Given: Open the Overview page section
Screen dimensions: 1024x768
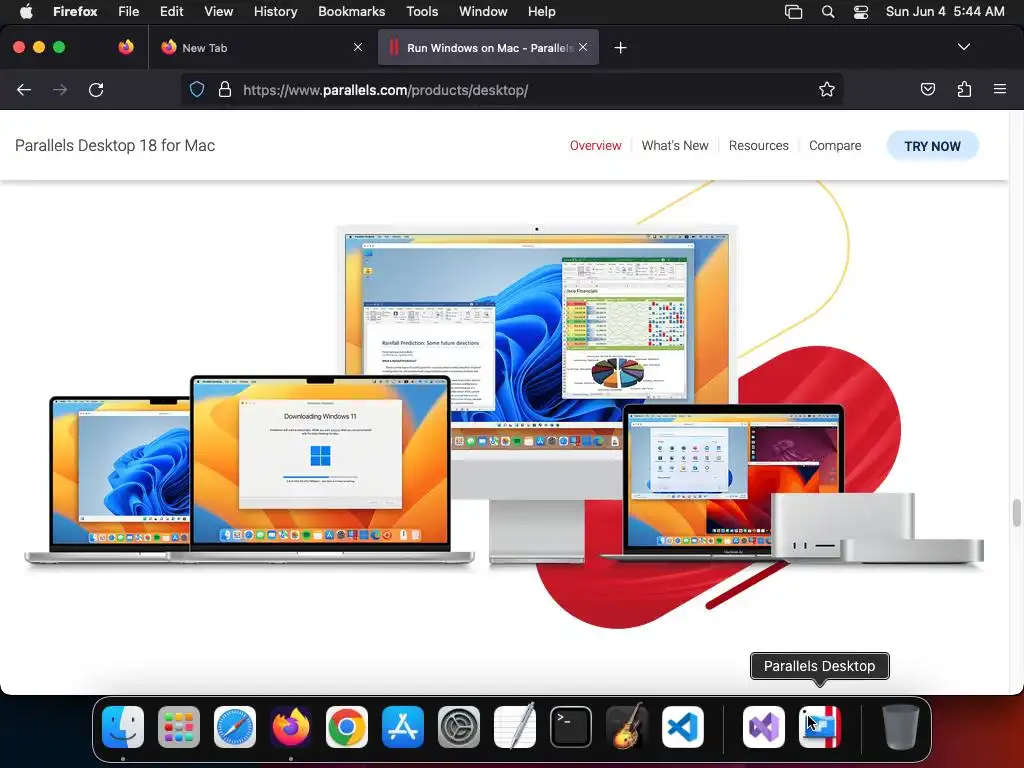Looking at the screenshot, I should 596,146.
